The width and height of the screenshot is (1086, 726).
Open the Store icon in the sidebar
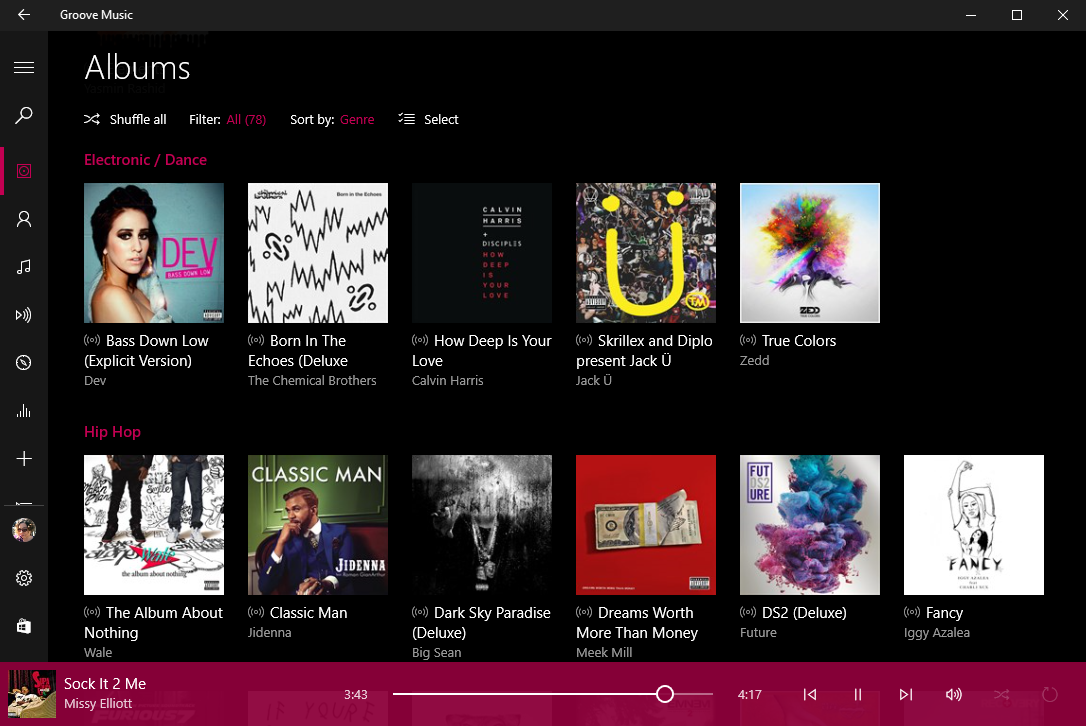coord(24,626)
